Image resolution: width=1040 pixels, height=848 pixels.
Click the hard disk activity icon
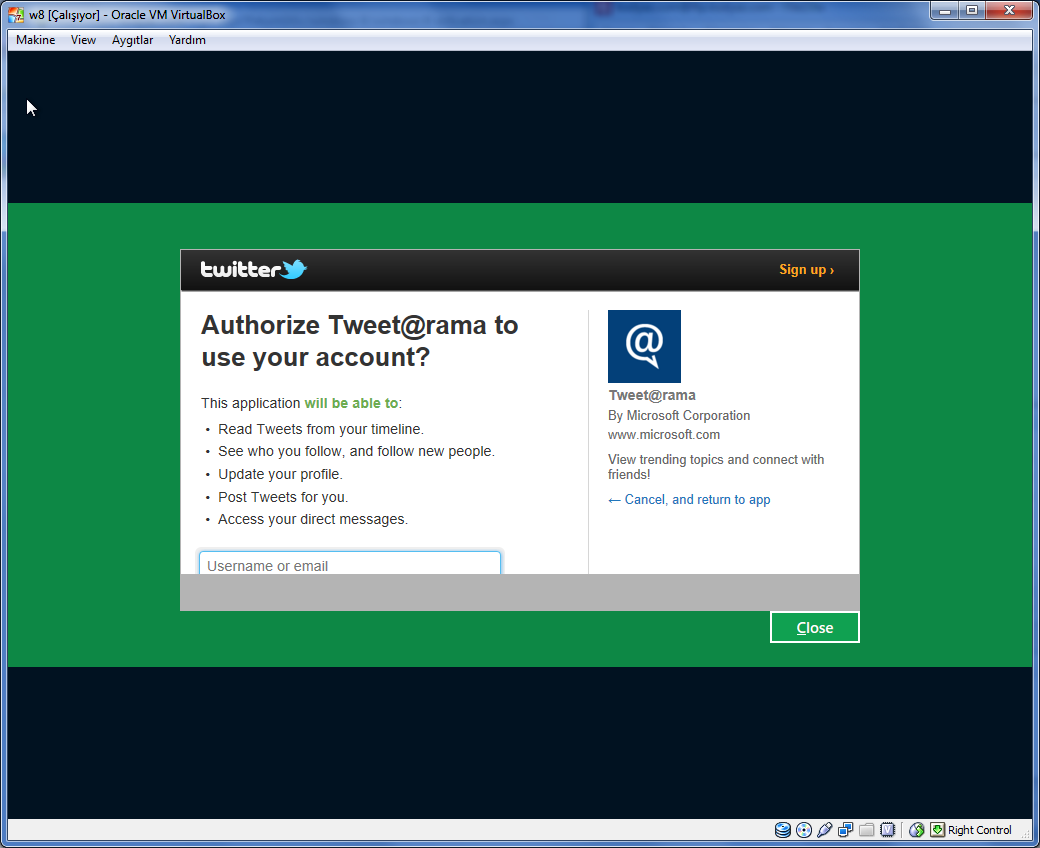[783, 829]
